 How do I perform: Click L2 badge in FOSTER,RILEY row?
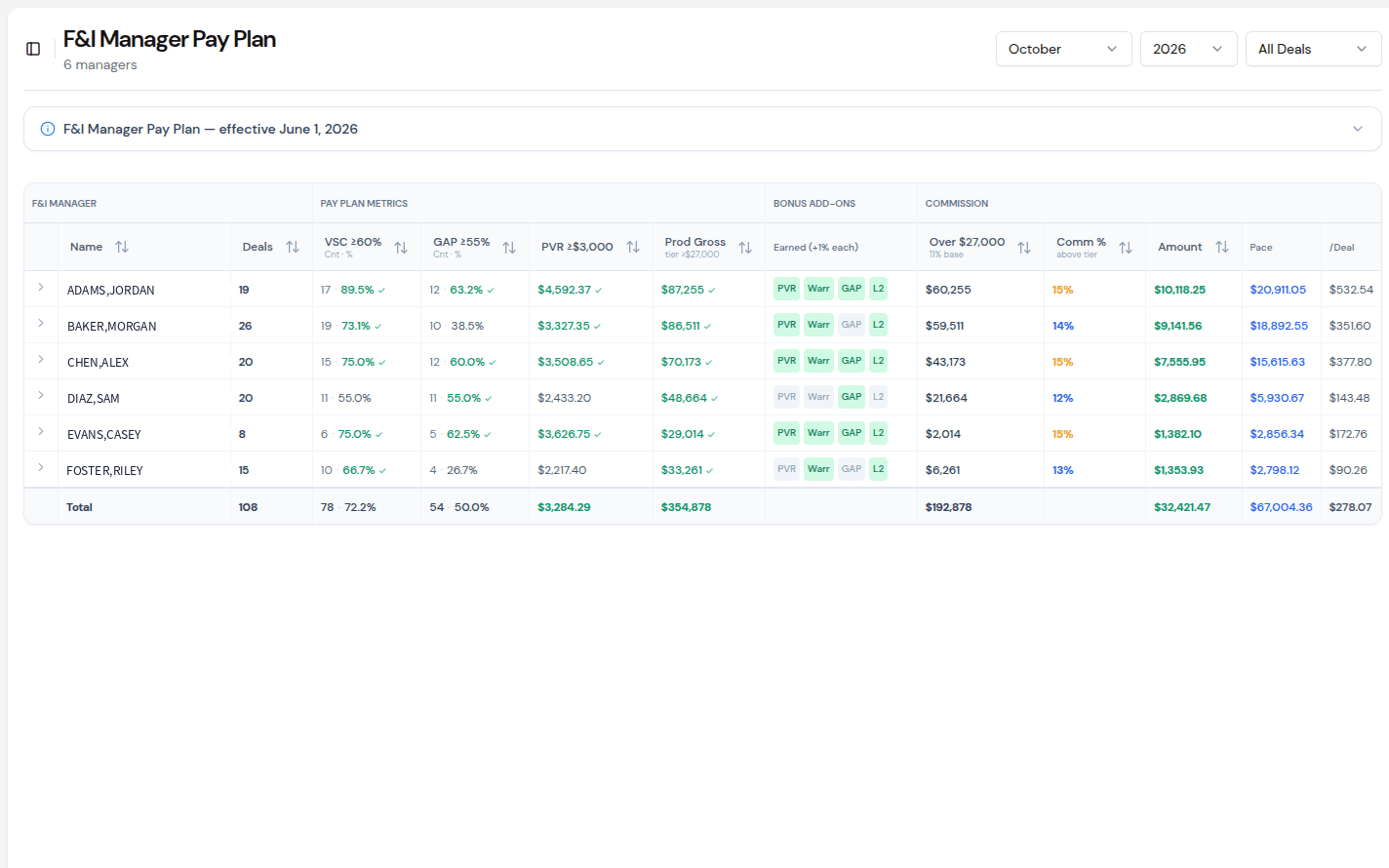(x=878, y=469)
